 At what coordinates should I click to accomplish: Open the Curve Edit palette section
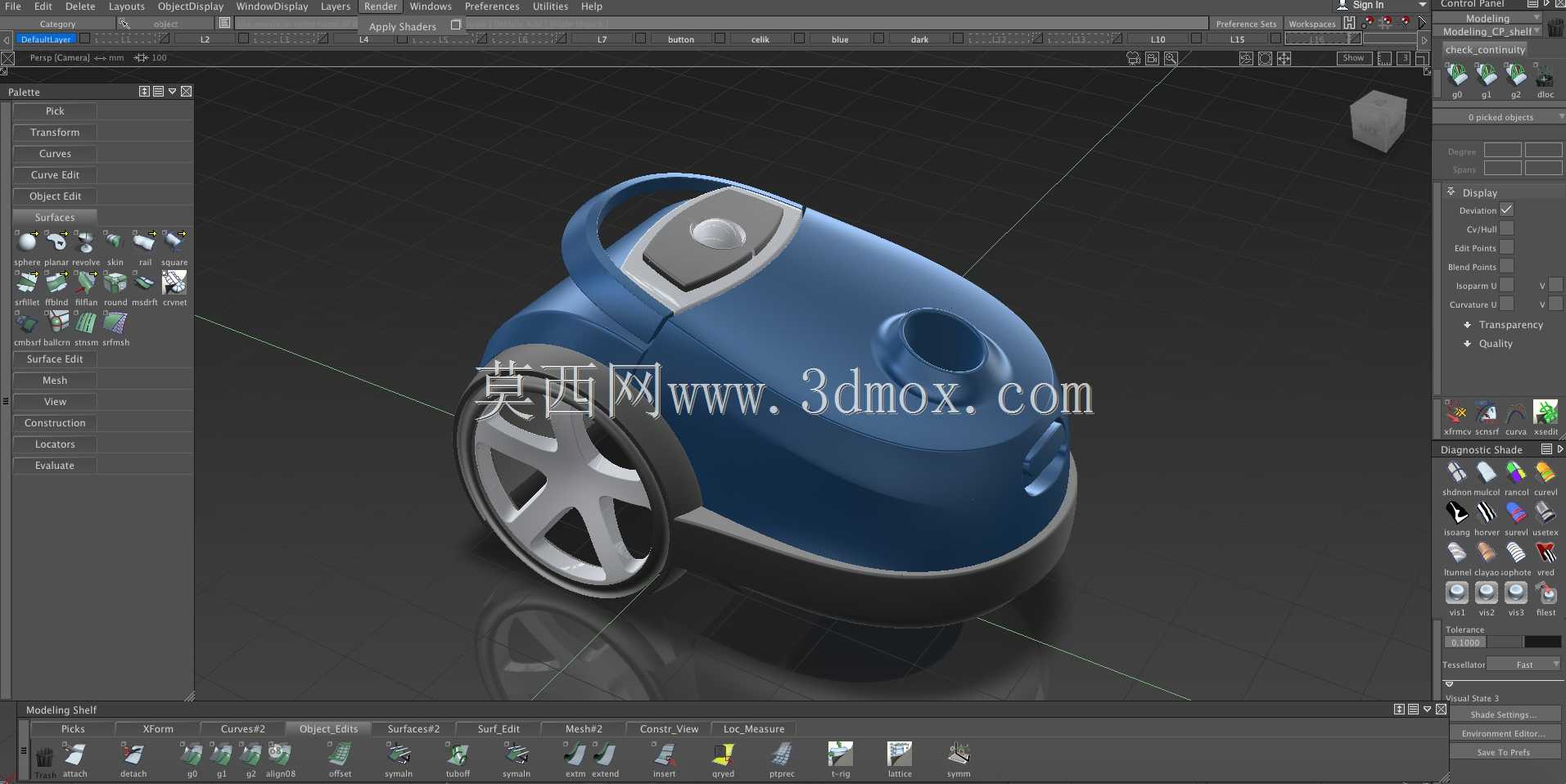(55, 175)
